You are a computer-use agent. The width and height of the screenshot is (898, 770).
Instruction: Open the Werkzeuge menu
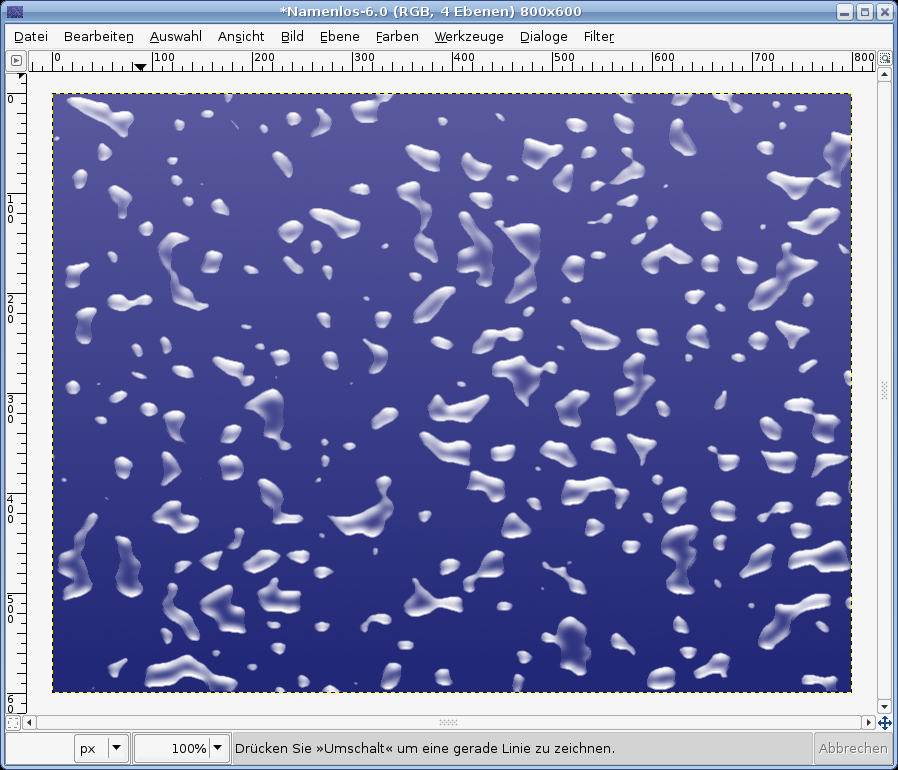(x=469, y=37)
